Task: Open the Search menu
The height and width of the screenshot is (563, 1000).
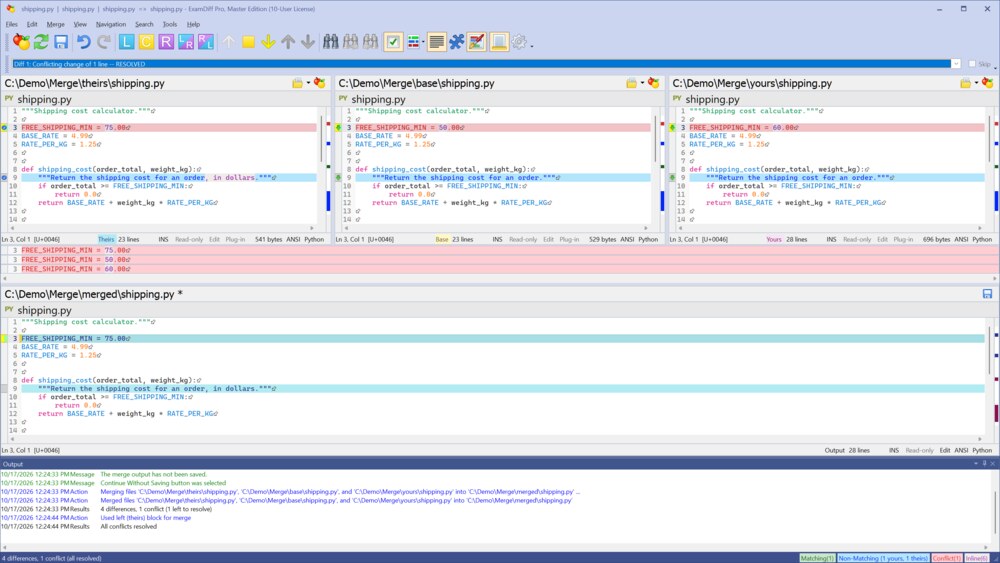Action: point(144,24)
